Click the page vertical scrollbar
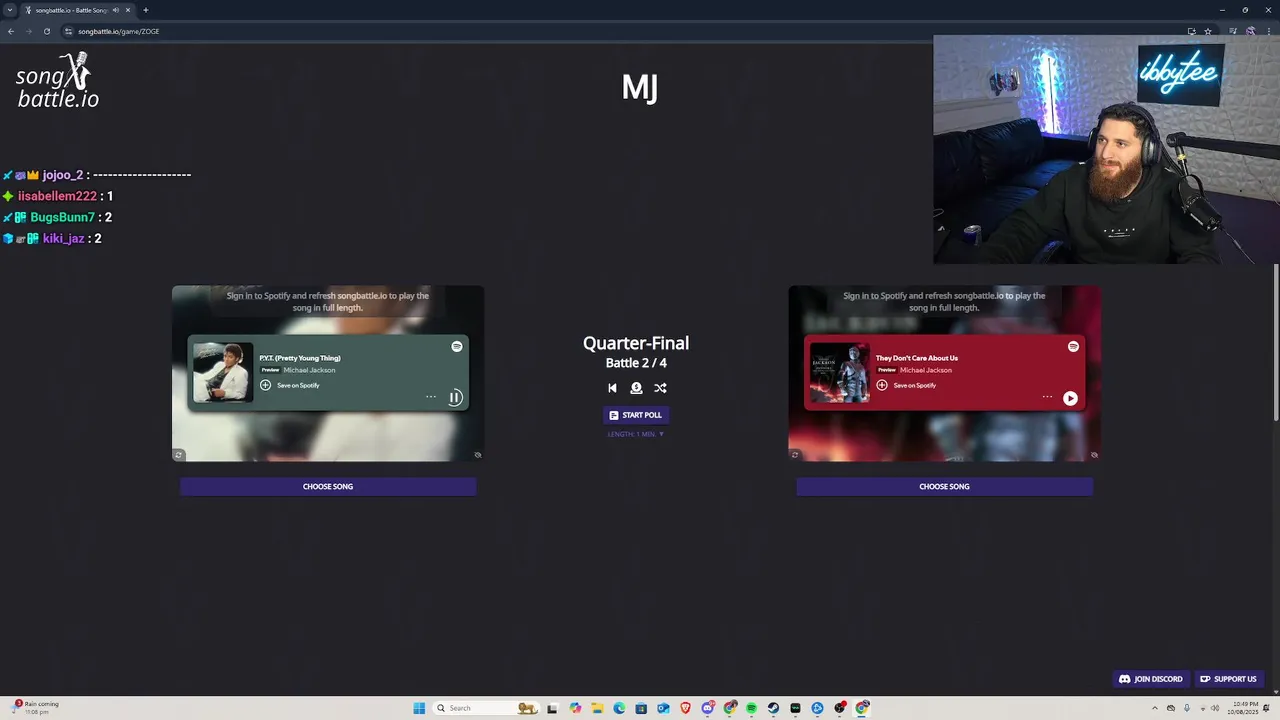This screenshot has width=1280, height=720. tap(1276, 342)
